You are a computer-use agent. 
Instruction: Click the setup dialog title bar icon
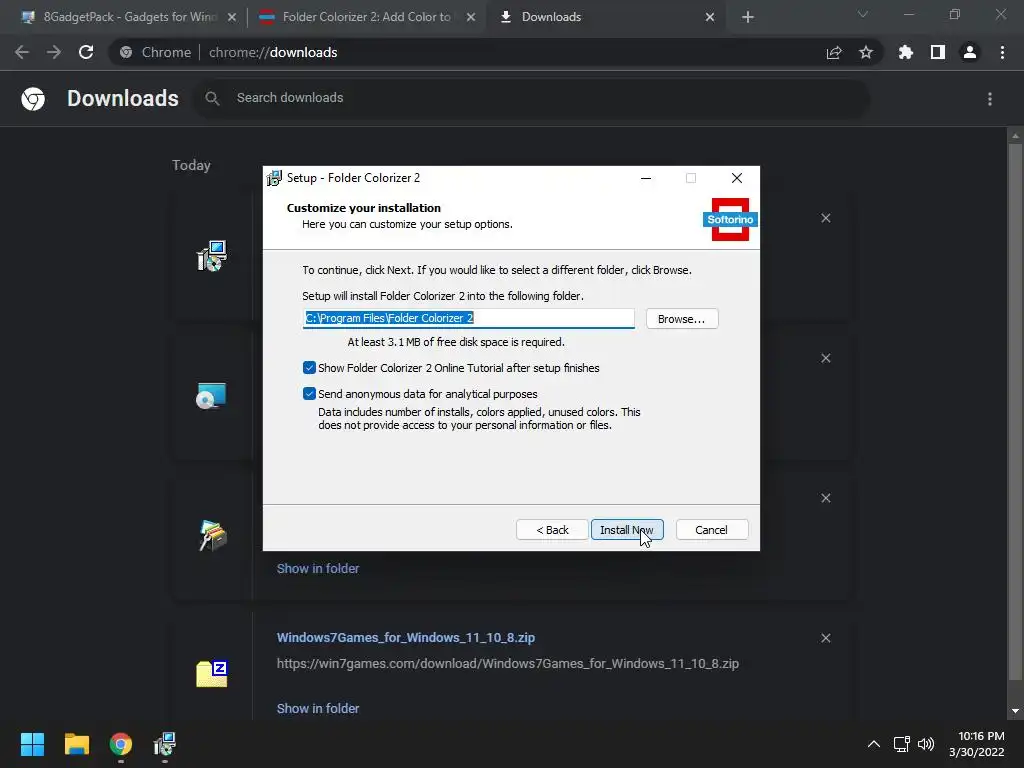[x=274, y=178]
